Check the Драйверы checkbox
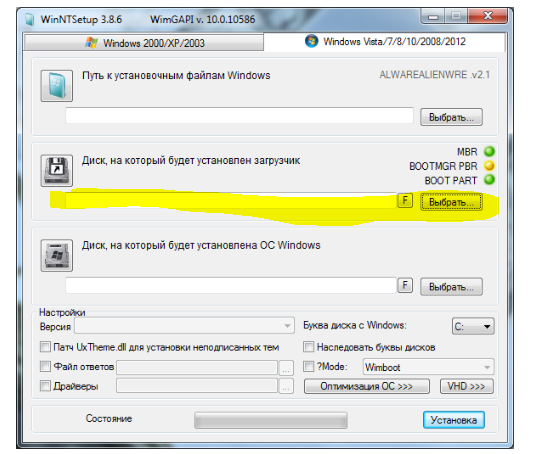Image resolution: width=552 pixels, height=454 pixels. (45, 386)
